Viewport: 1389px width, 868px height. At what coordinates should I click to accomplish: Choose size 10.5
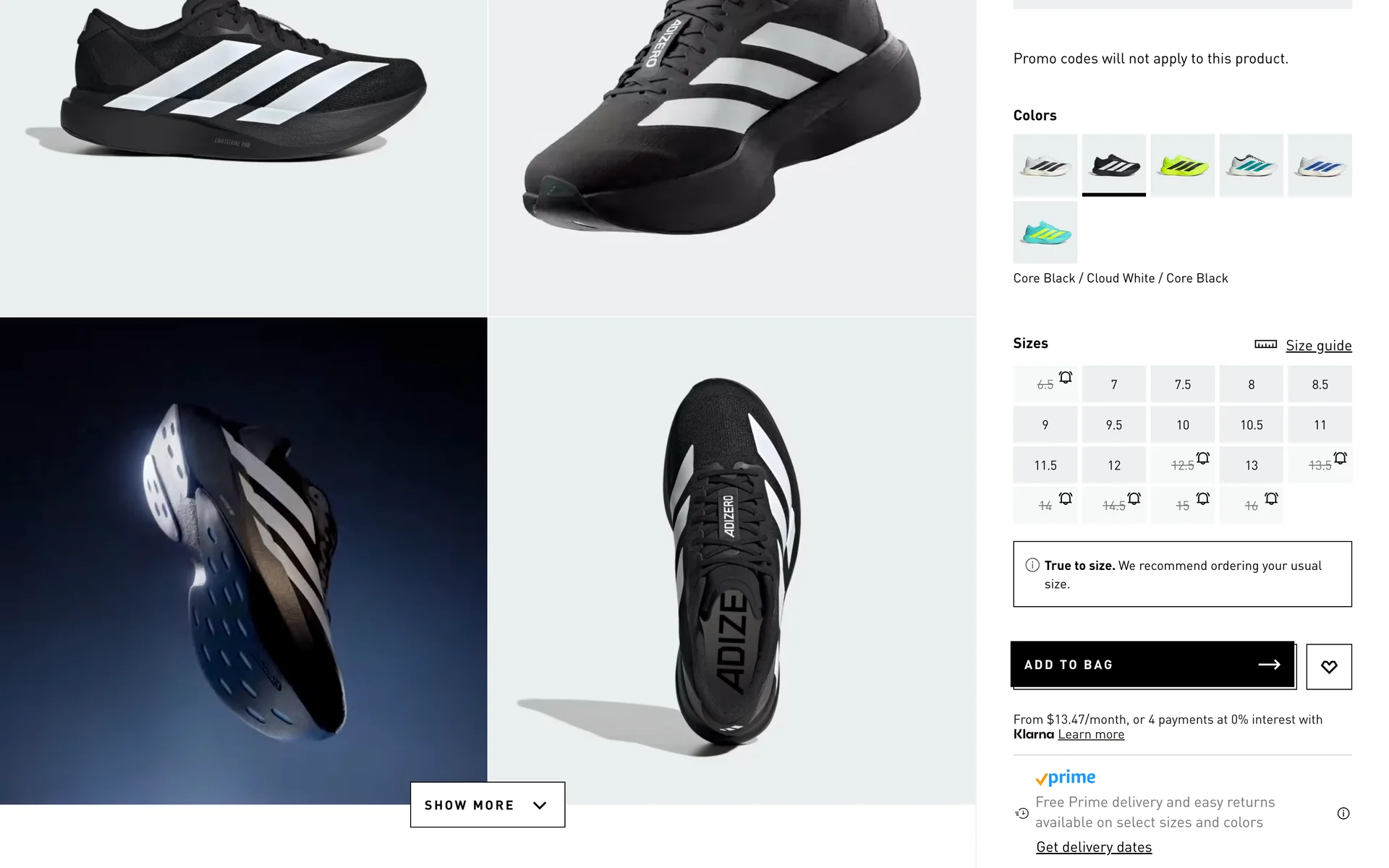point(1251,425)
